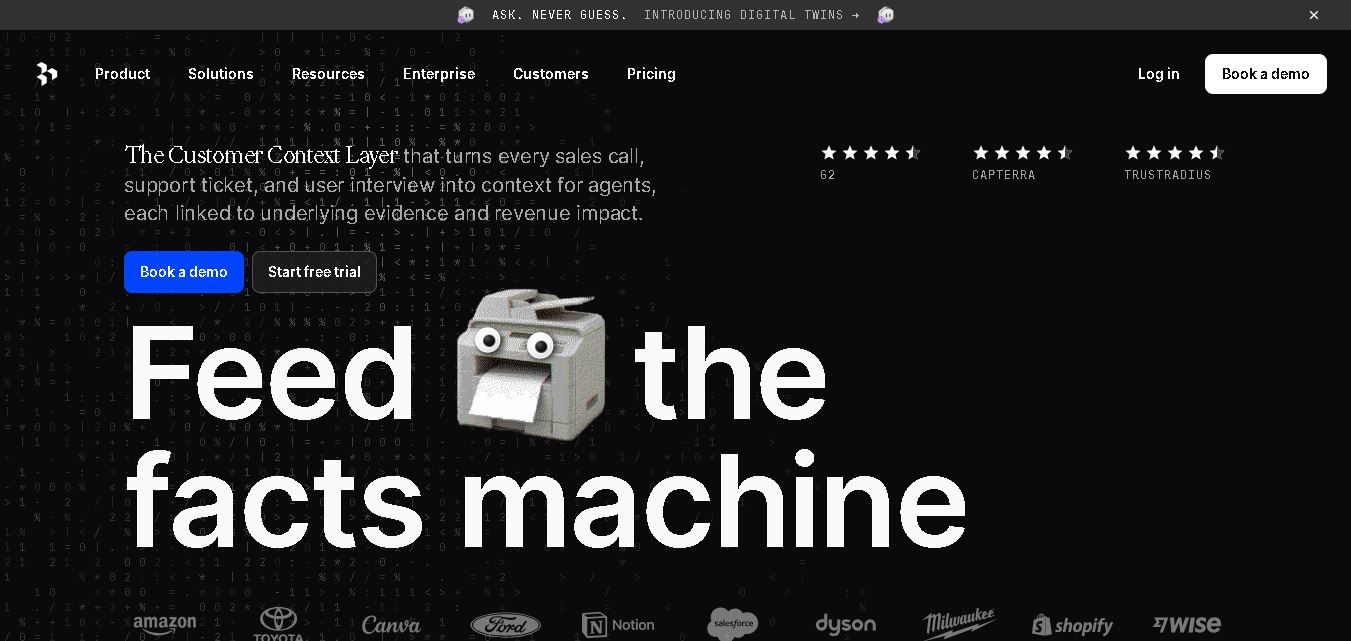Click the mascot icon left of the banner text
This screenshot has width=1351, height=641.
click(466, 15)
